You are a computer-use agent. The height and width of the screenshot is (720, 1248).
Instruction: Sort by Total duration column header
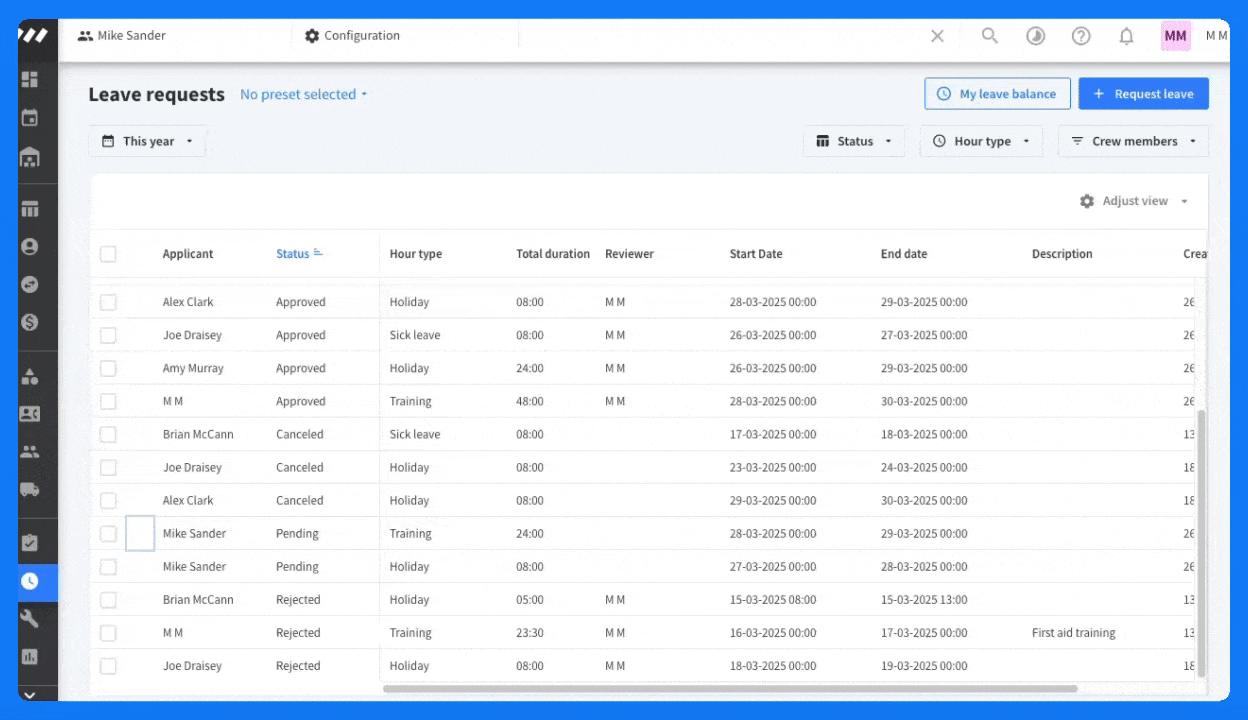coord(553,254)
